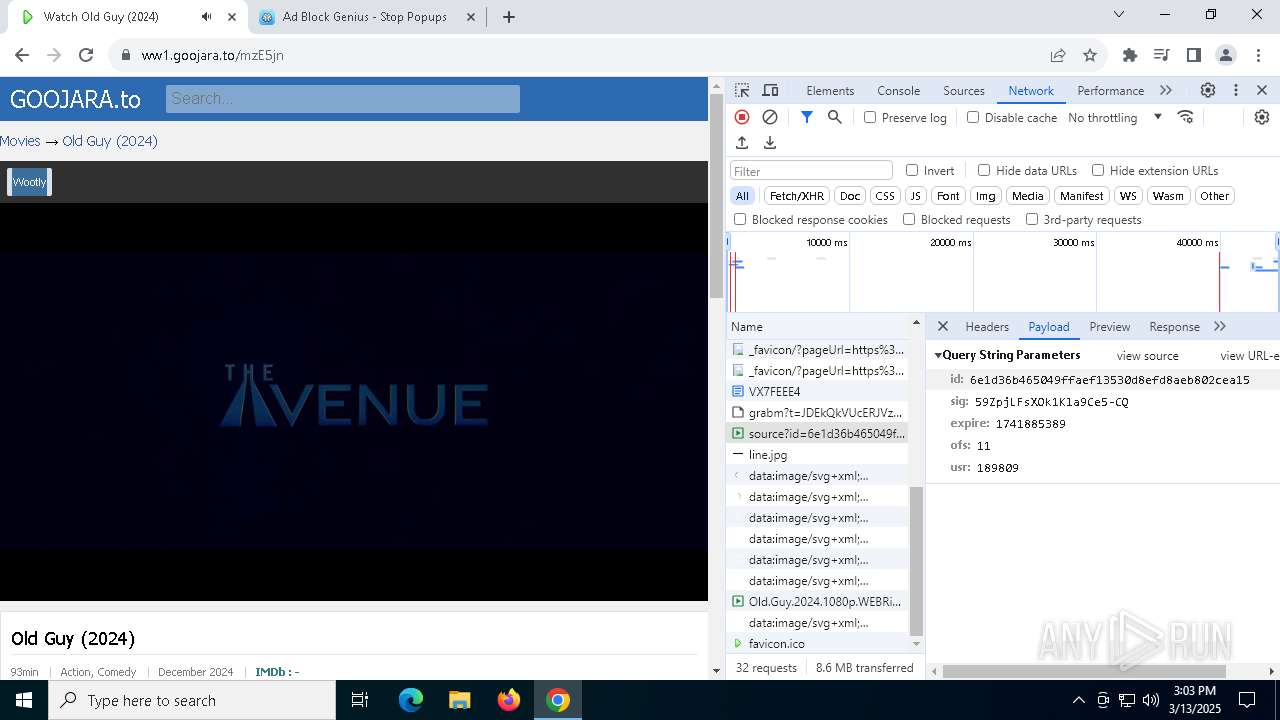Select the All request type filter

(x=742, y=196)
